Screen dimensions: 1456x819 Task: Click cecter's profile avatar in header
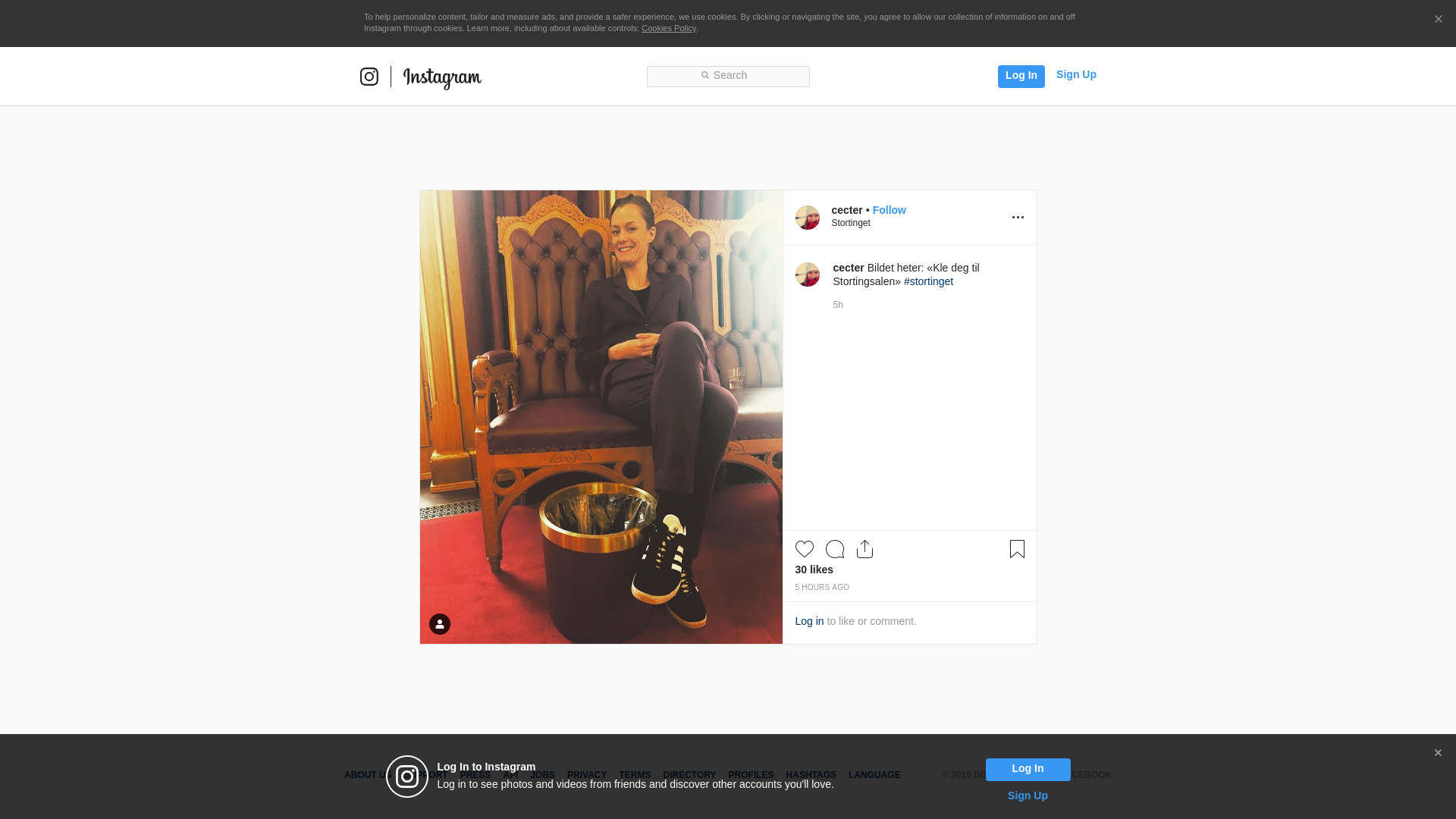pos(807,218)
